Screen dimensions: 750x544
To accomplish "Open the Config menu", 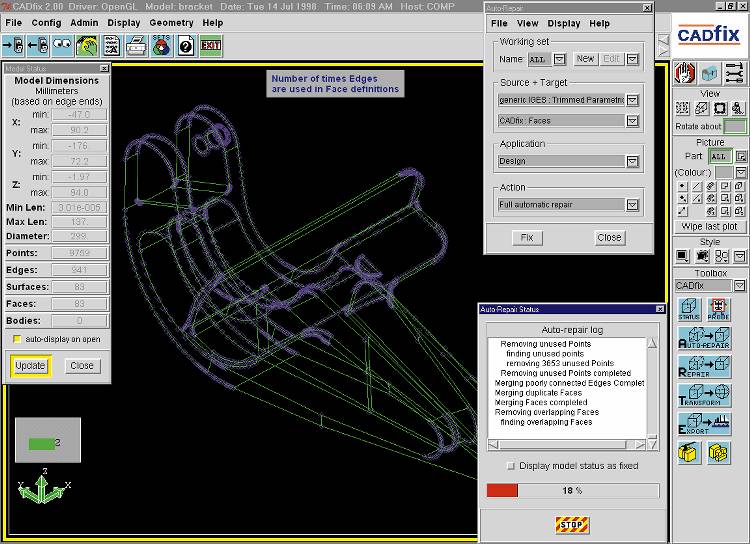I will 46,22.
